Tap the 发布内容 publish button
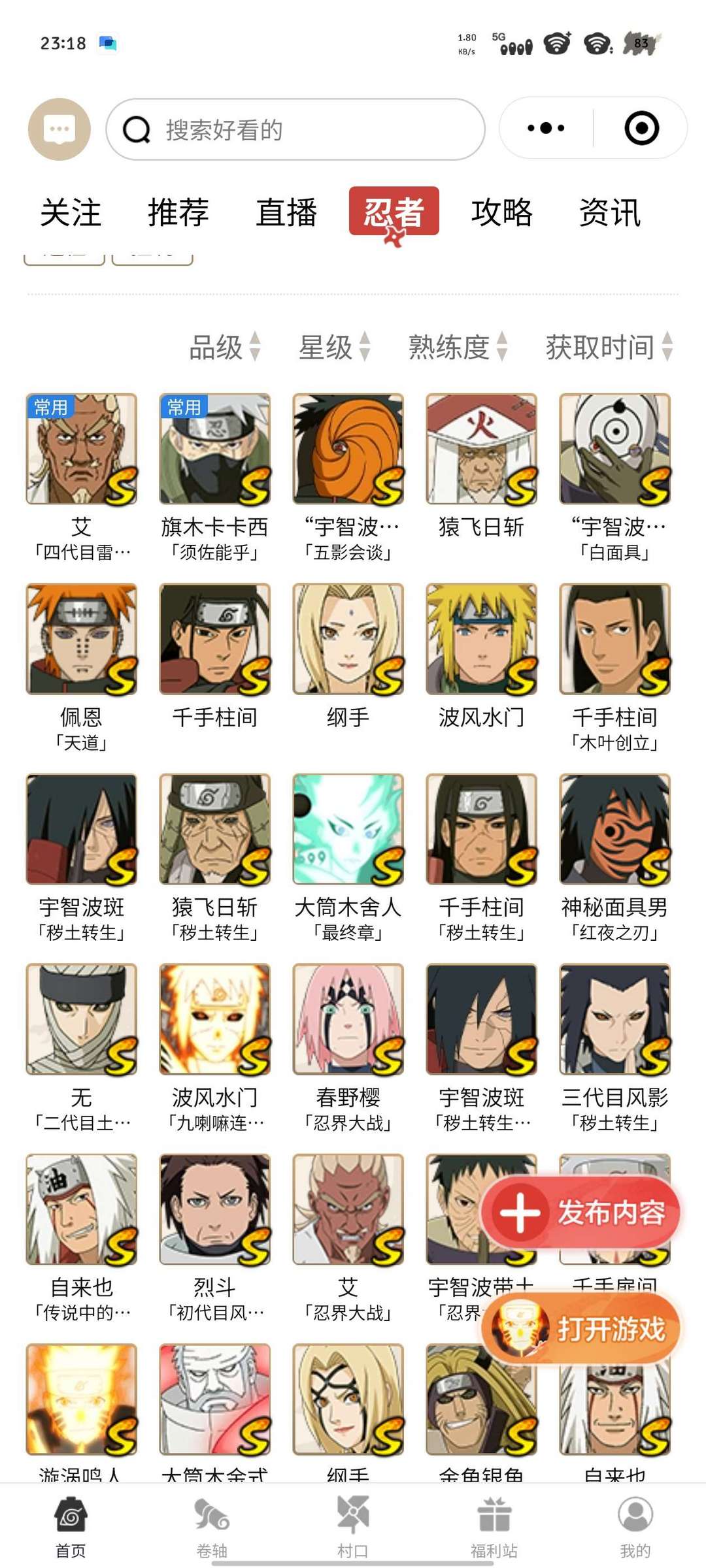 pyautogui.click(x=580, y=1213)
